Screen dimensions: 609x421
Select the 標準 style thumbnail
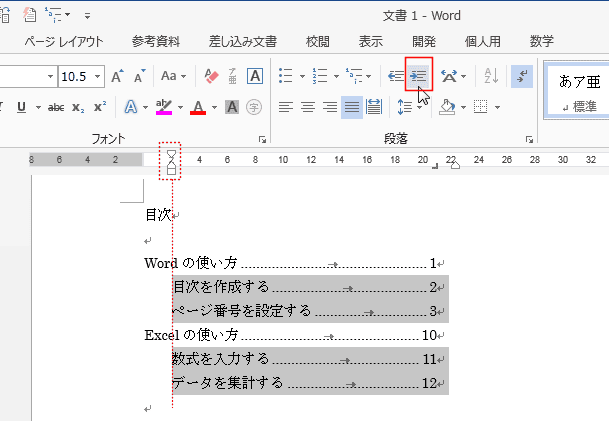tap(578, 90)
